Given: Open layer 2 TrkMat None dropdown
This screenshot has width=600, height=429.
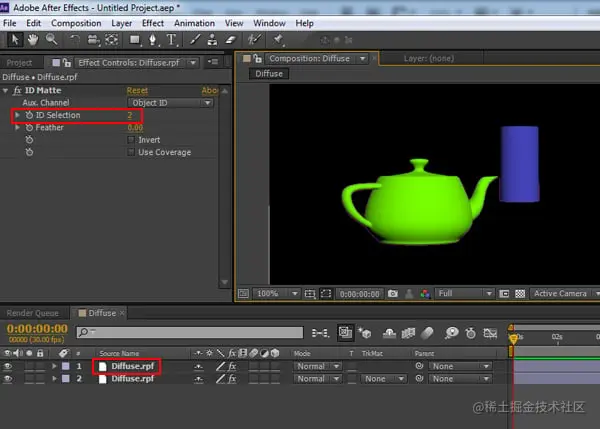Looking at the screenshot, I should 383,378.
